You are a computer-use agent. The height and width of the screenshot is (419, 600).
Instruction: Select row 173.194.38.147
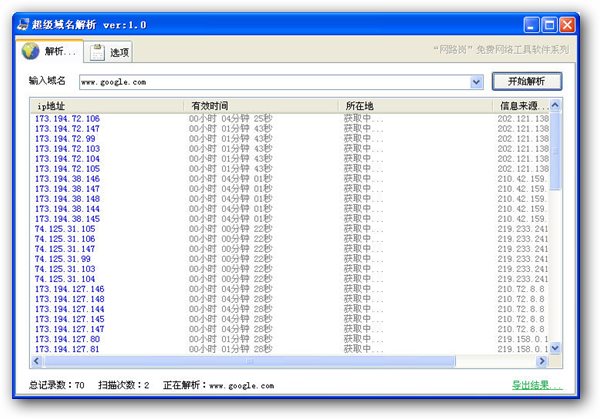tap(290, 189)
